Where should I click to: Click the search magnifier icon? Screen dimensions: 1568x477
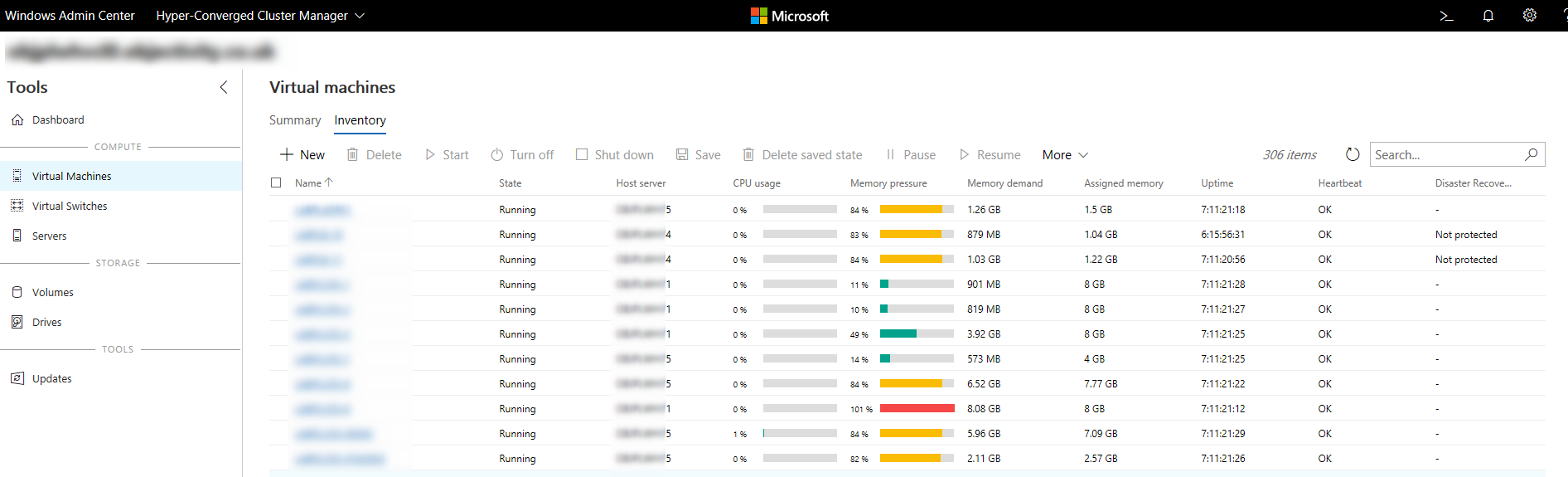1532,154
